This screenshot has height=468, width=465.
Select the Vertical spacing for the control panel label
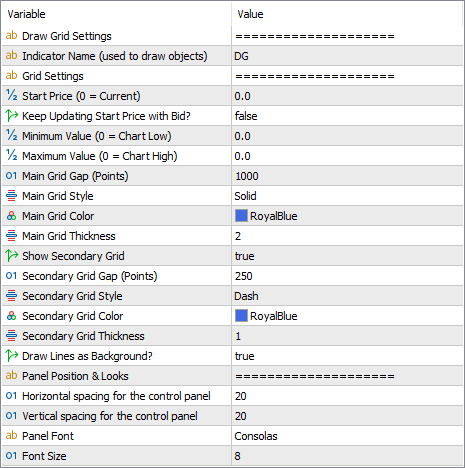tap(110, 416)
